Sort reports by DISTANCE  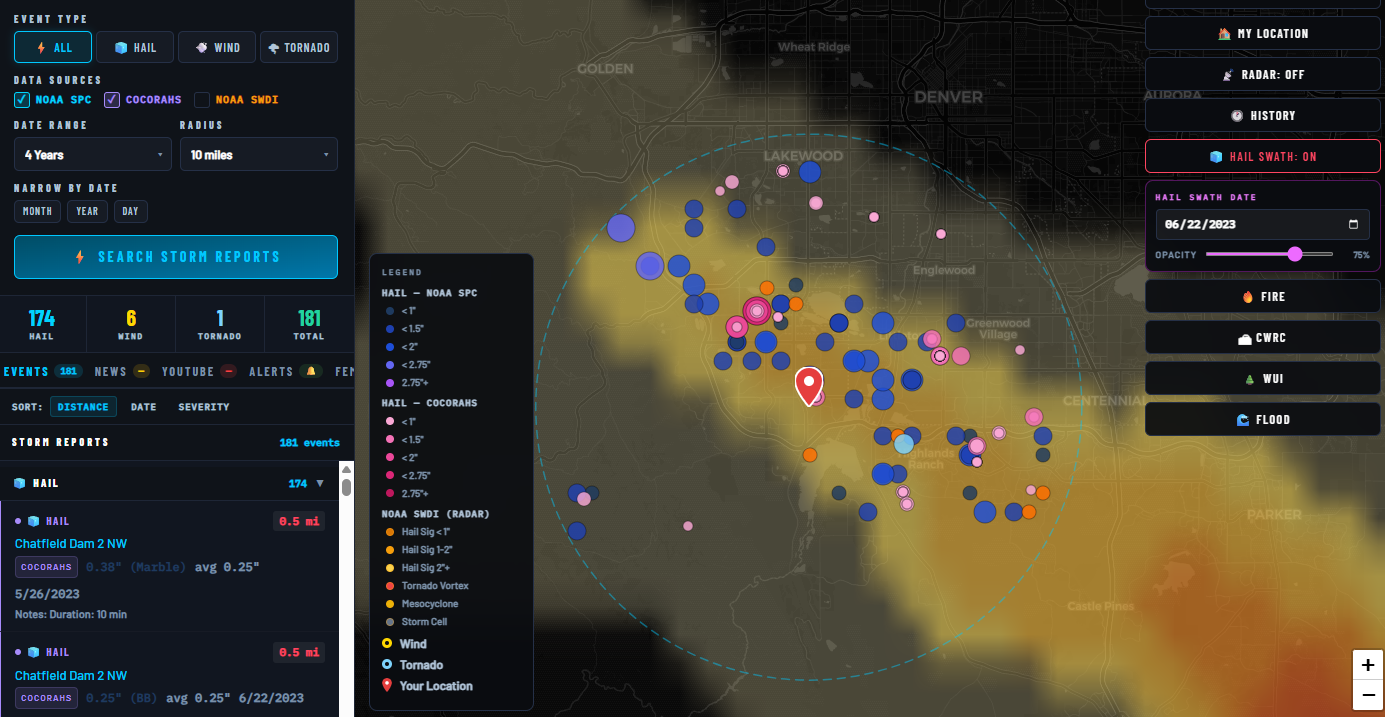(83, 407)
